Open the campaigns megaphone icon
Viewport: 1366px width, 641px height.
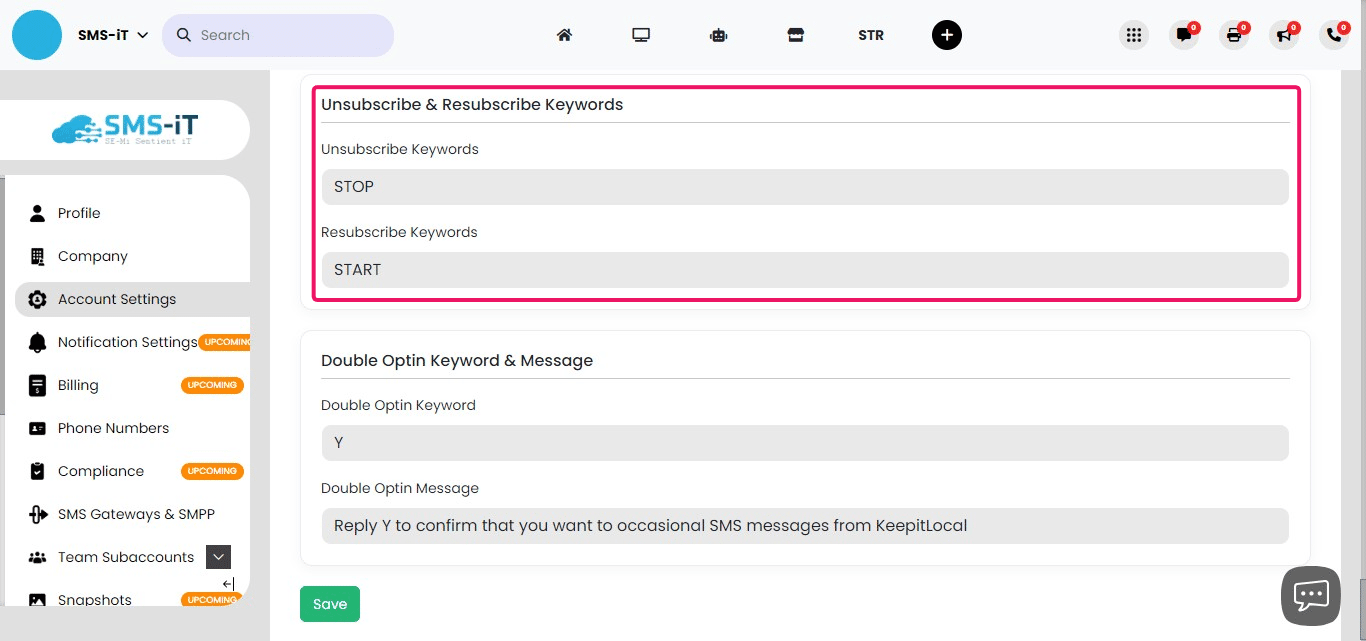1284,36
